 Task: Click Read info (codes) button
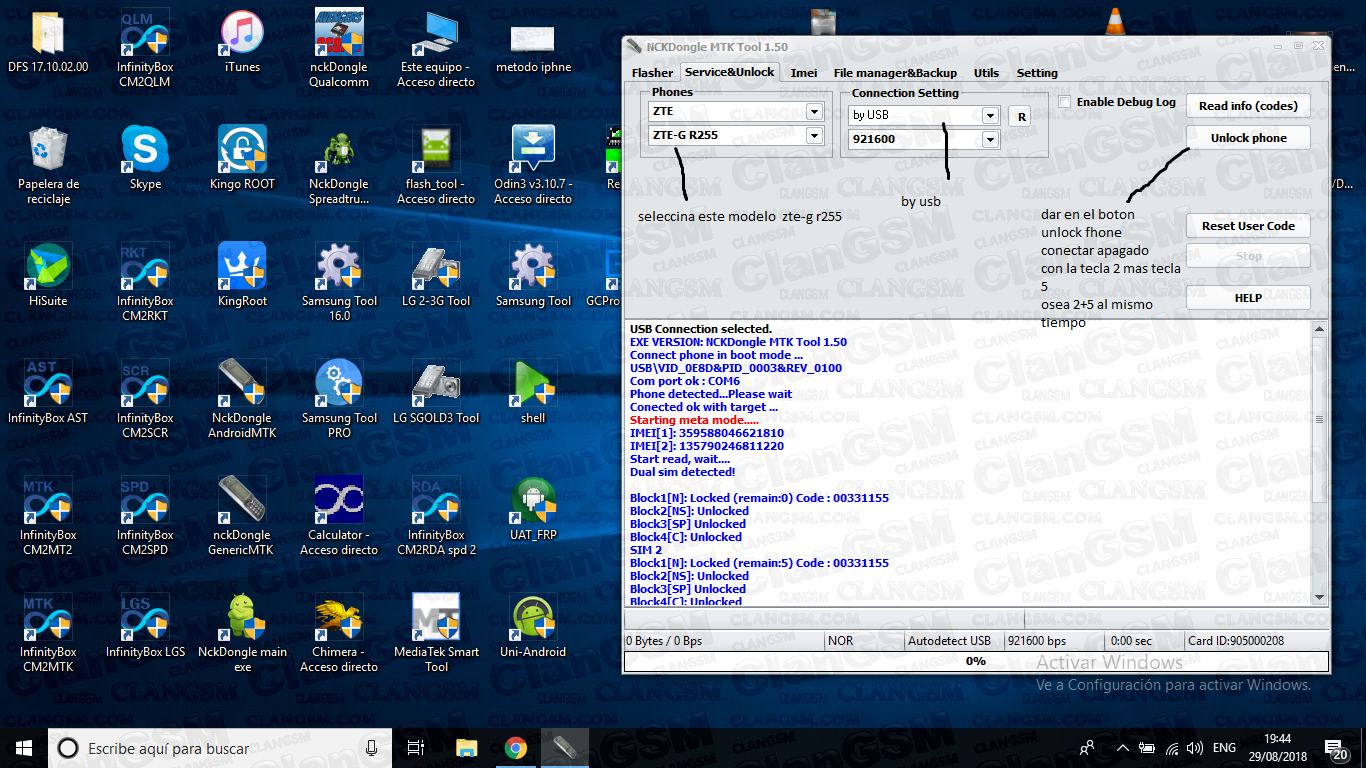coord(1248,106)
